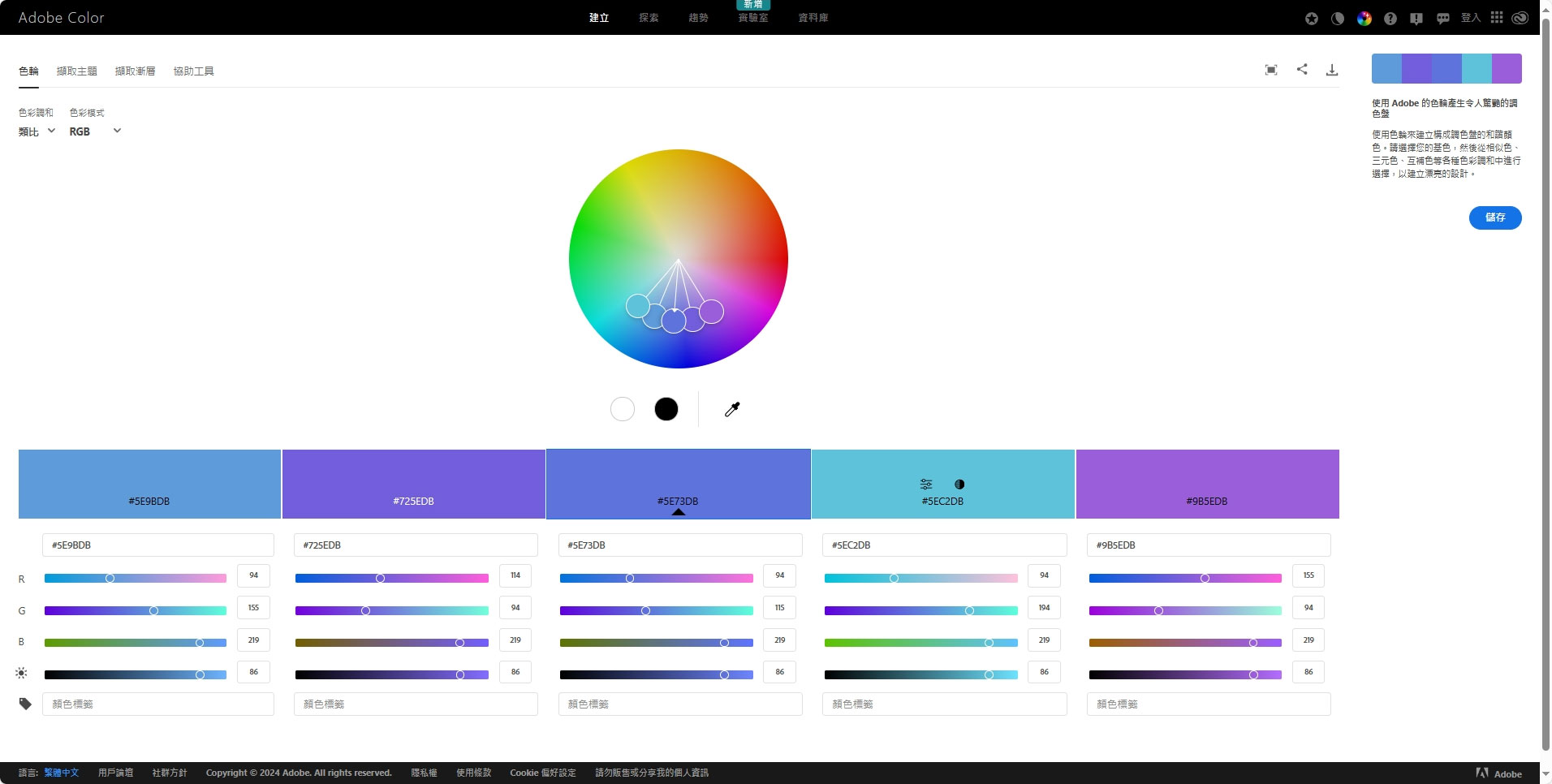Viewport: 1552px width, 784px height.
Task: Select the white circle under color wheel
Action: (x=623, y=409)
